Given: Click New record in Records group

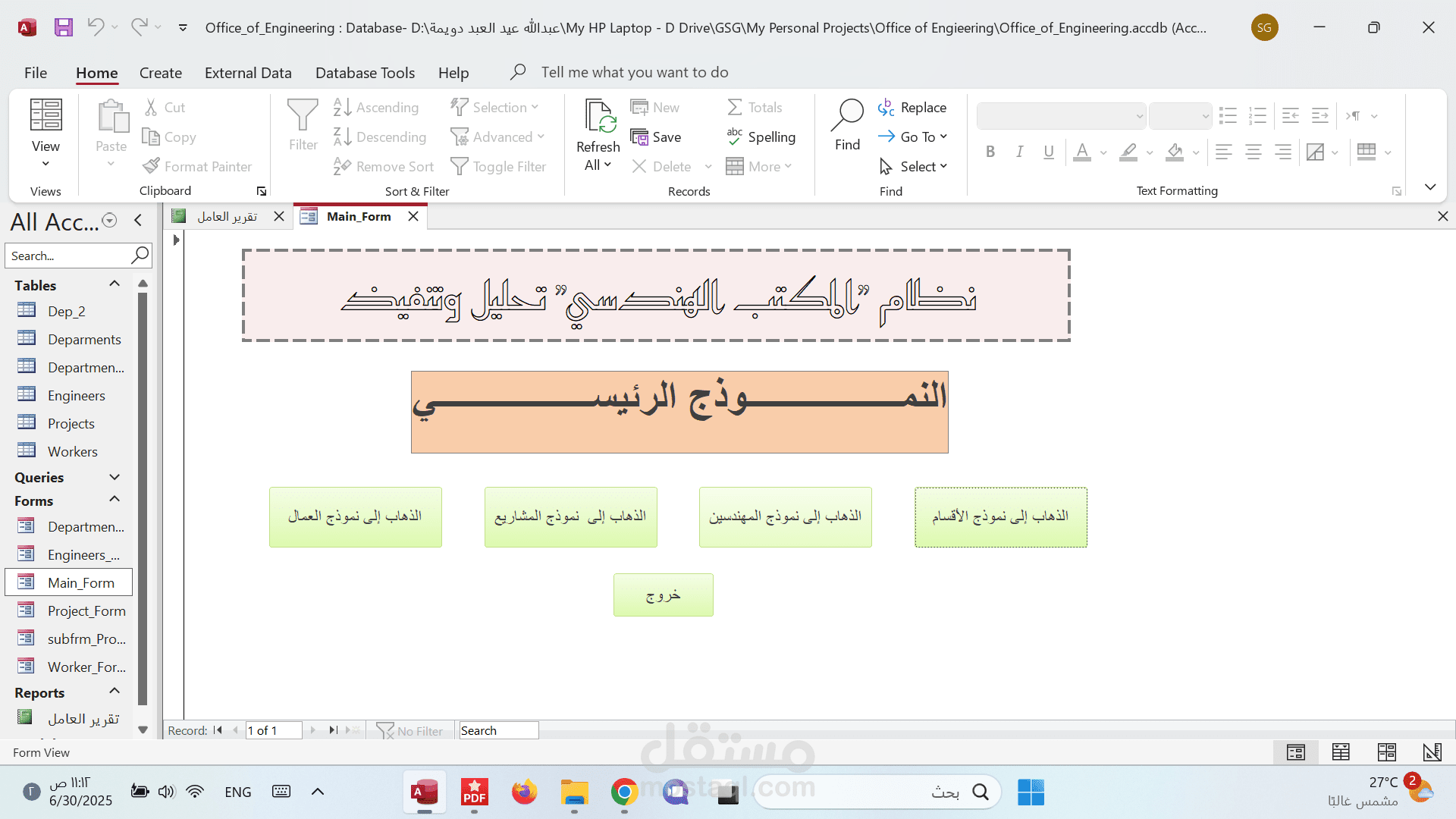Looking at the screenshot, I should coord(655,108).
